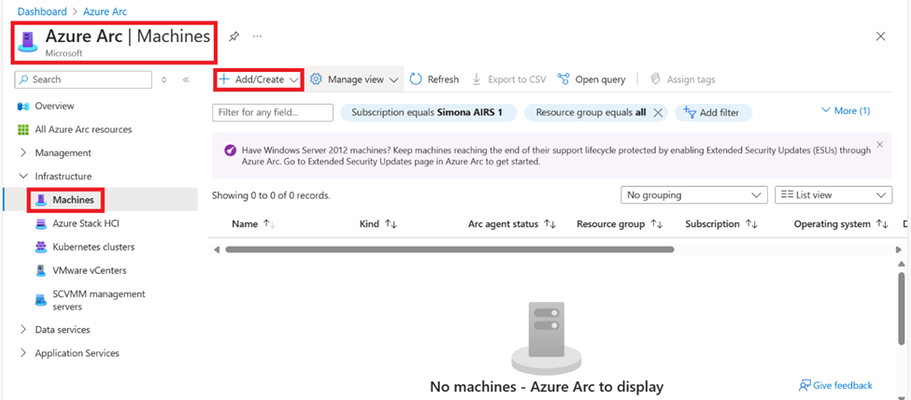The width and height of the screenshot is (911, 400).
Task: Go to Azure Arc breadcrumb
Action: [103, 12]
